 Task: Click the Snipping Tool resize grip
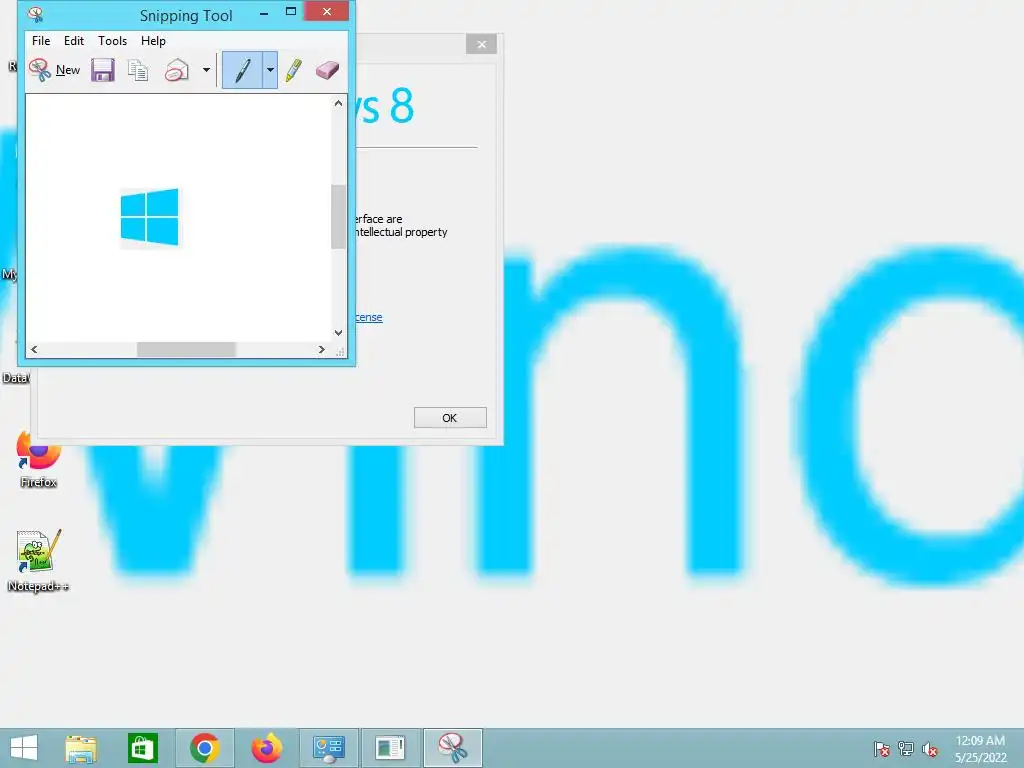coord(340,351)
